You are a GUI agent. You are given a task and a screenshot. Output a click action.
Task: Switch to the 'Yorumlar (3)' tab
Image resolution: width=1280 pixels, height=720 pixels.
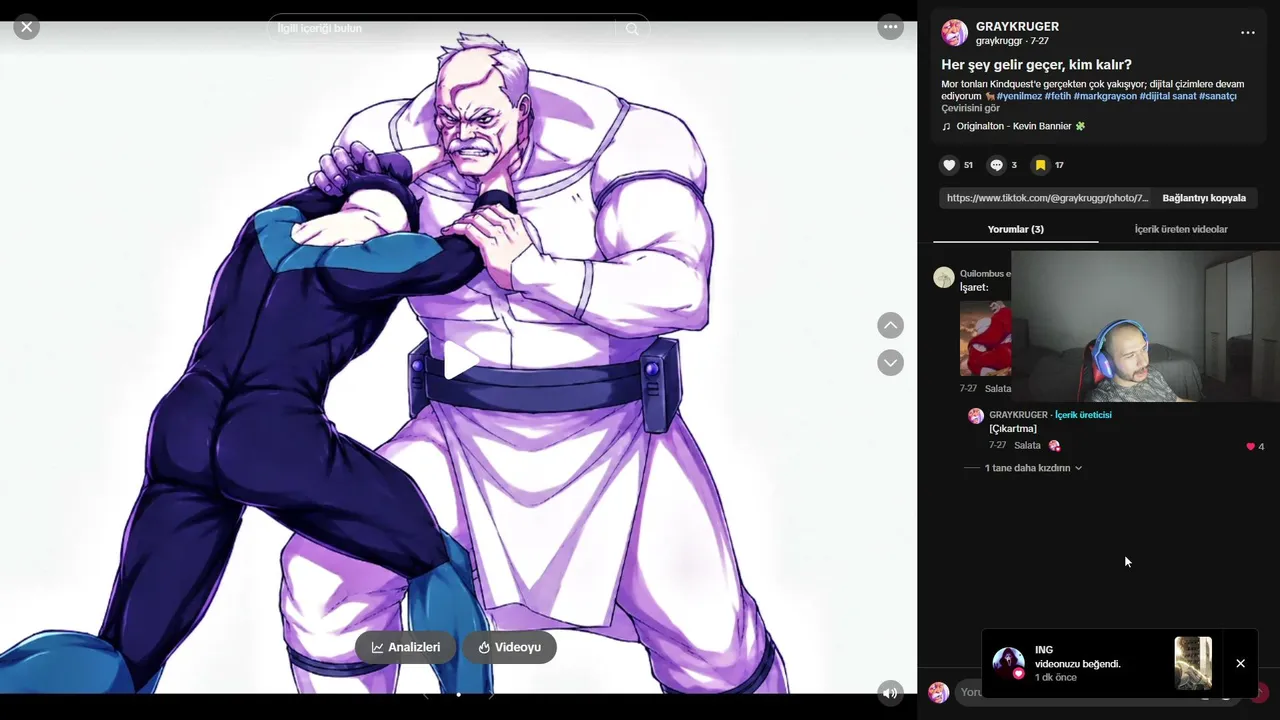[1015, 230]
